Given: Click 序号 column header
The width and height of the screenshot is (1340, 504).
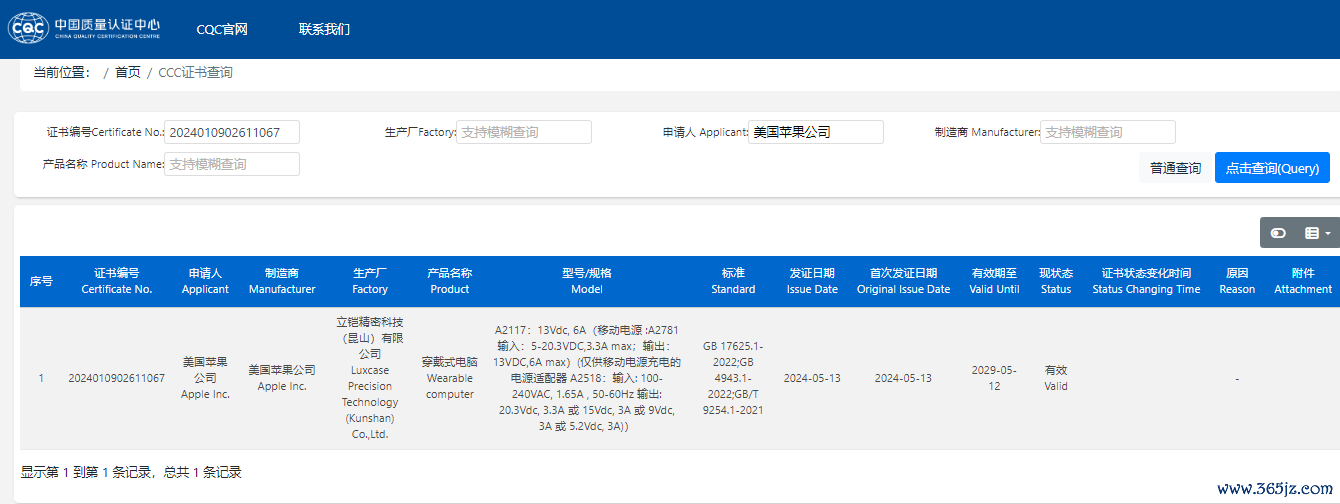Looking at the screenshot, I should pyautogui.click(x=41, y=281).
